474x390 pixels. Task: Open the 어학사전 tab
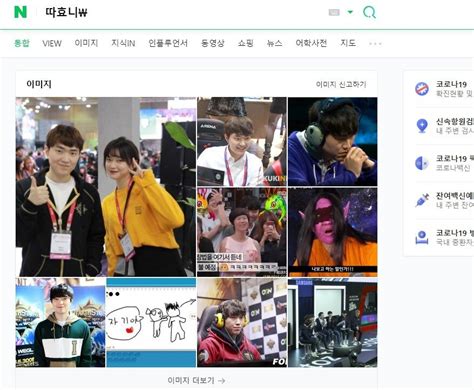tap(311, 43)
